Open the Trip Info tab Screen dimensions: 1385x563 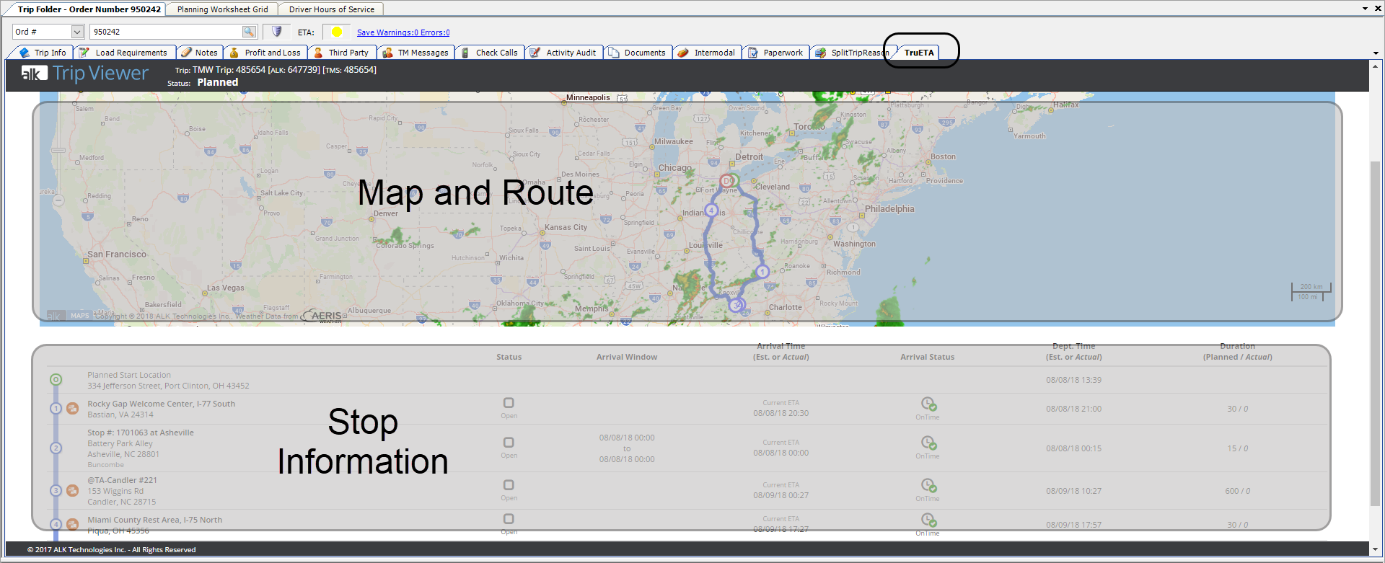pyautogui.click(x=42, y=52)
